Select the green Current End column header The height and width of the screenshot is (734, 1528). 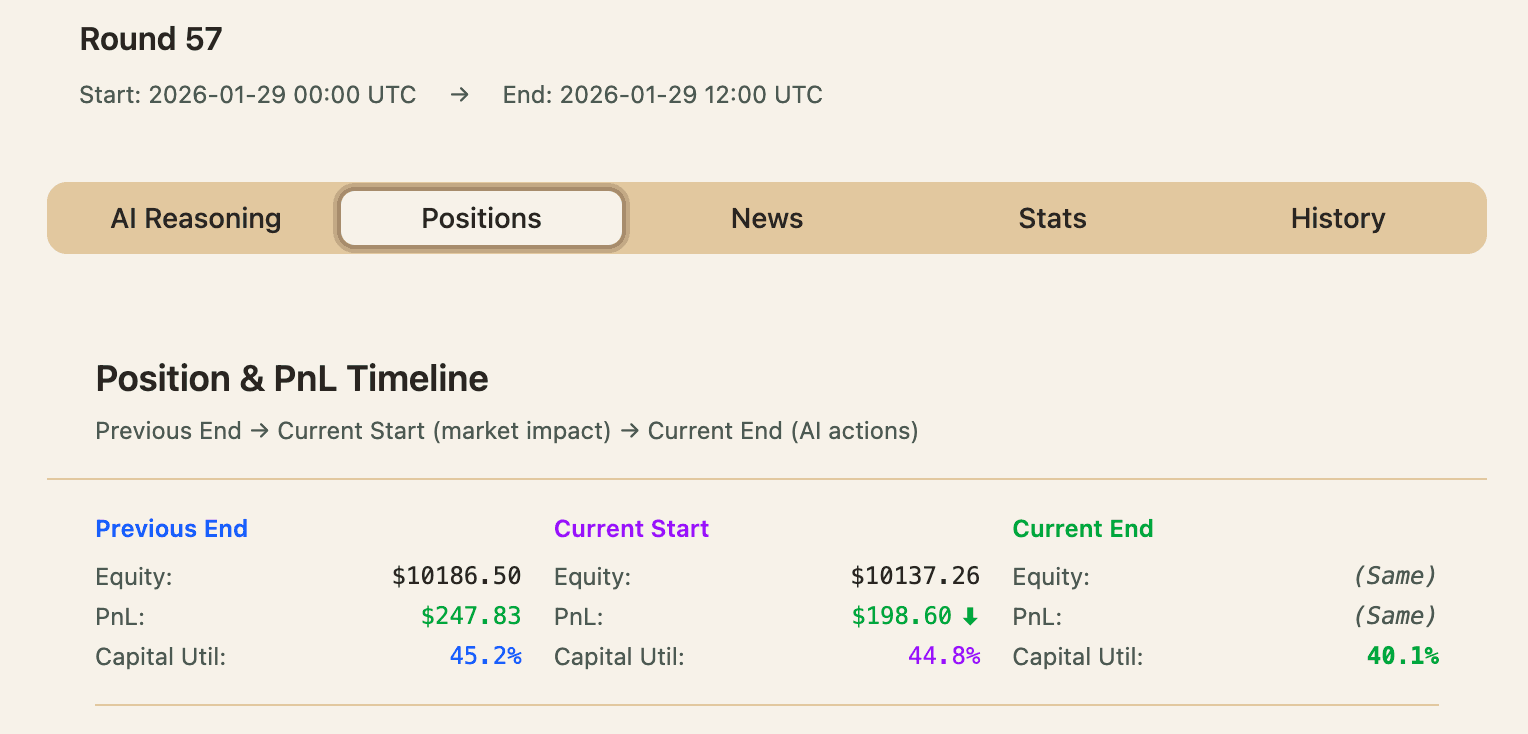click(1082, 529)
